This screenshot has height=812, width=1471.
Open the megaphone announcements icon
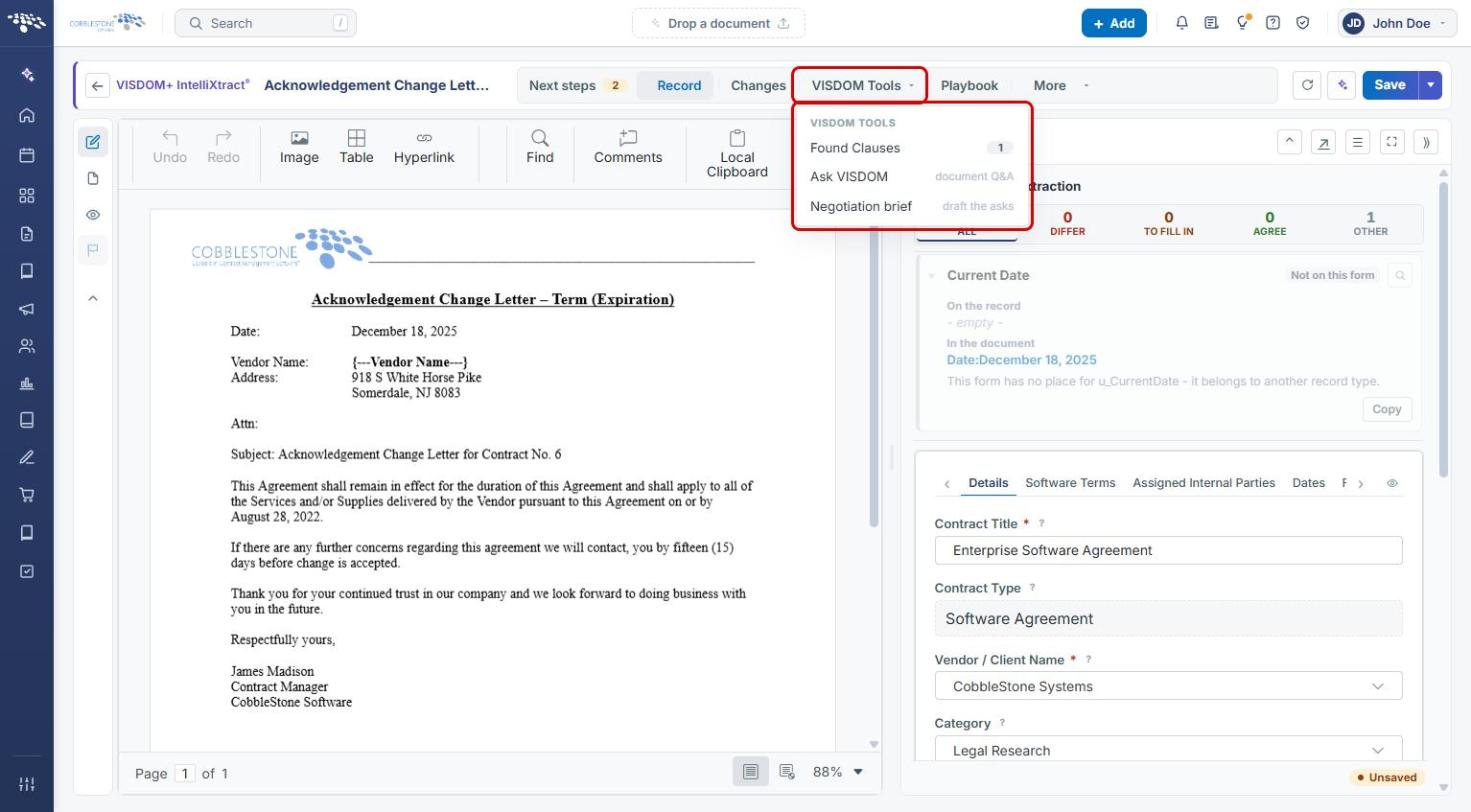tap(27, 309)
